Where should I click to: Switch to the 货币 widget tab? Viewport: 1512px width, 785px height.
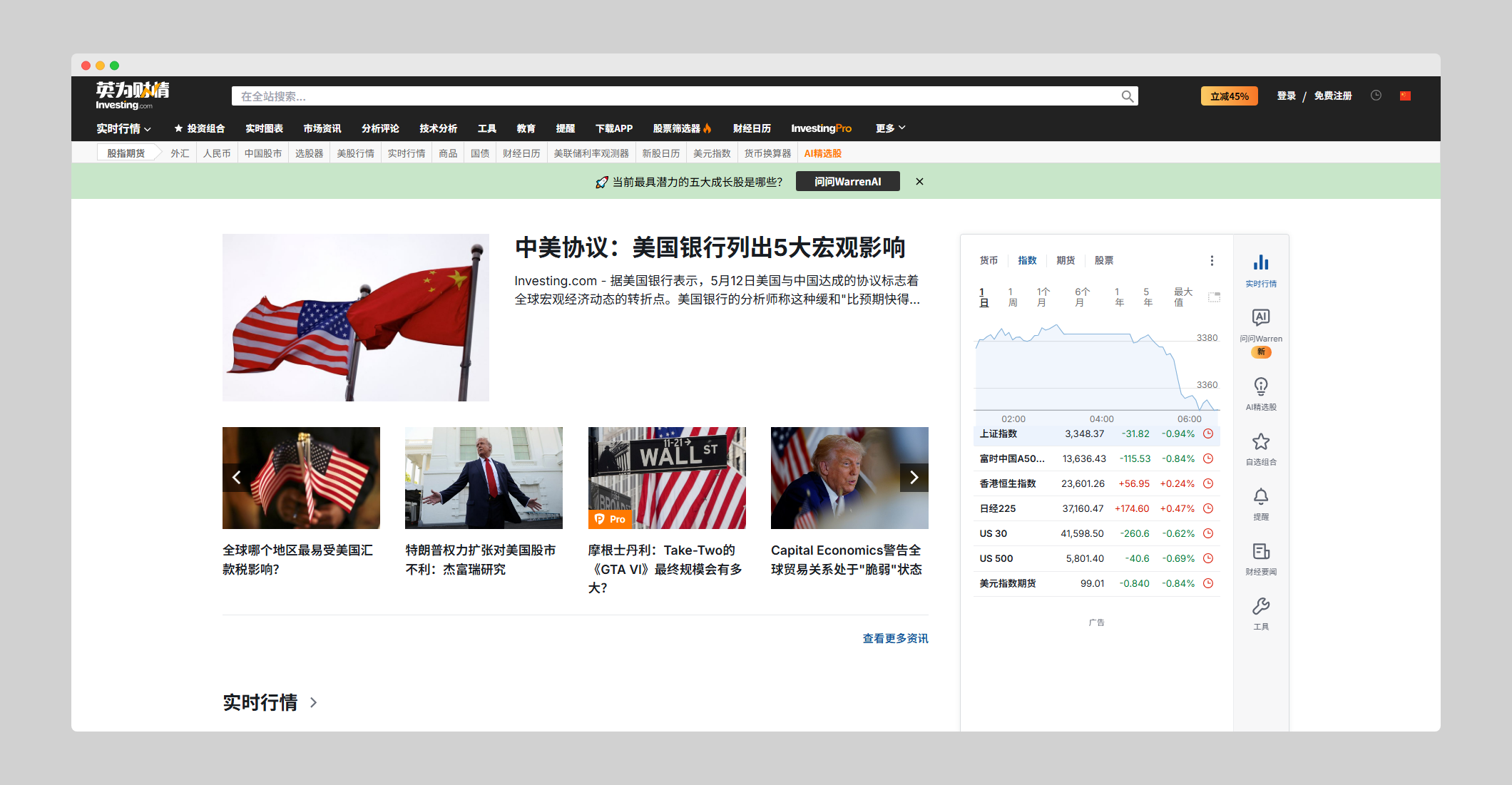[x=989, y=261]
